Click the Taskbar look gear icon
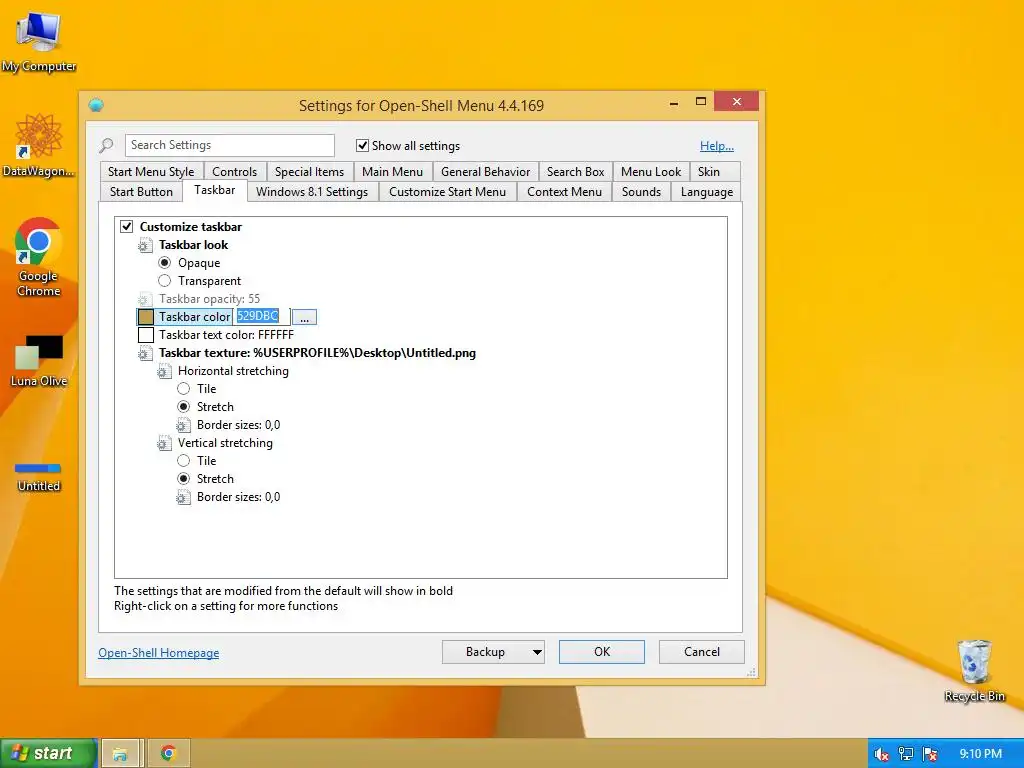The image size is (1024, 768). (x=145, y=245)
